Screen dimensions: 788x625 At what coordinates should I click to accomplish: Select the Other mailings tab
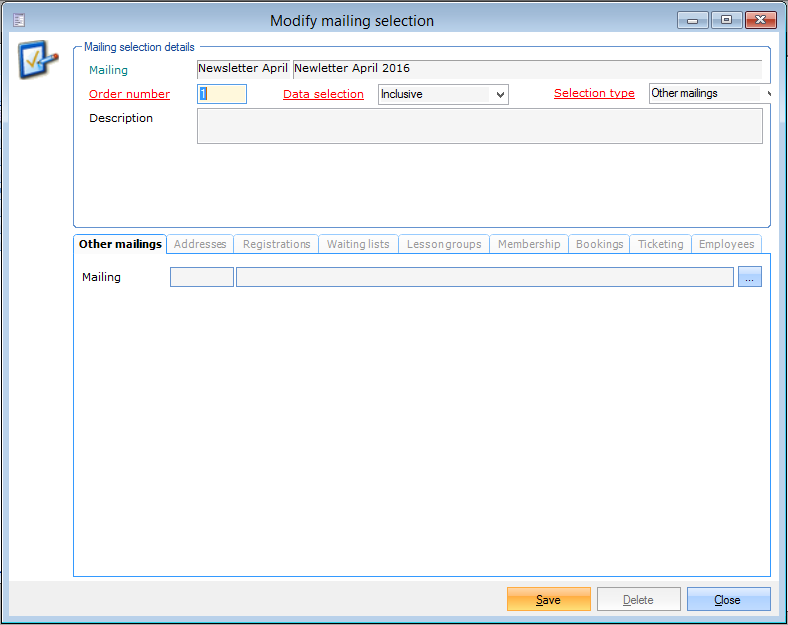click(x=120, y=244)
